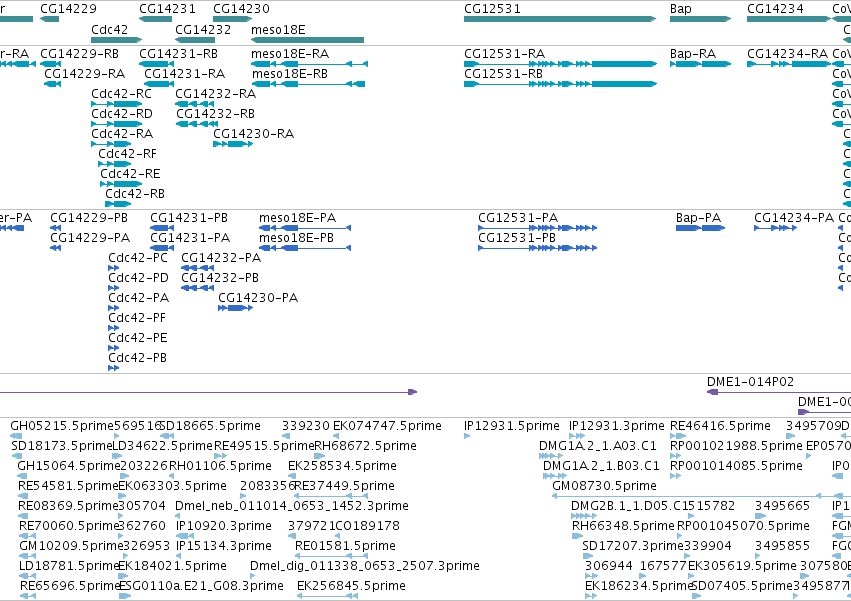The height and width of the screenshot is (601, 851).
Task: Select protein label CG14229-PB
Action: 89,218
